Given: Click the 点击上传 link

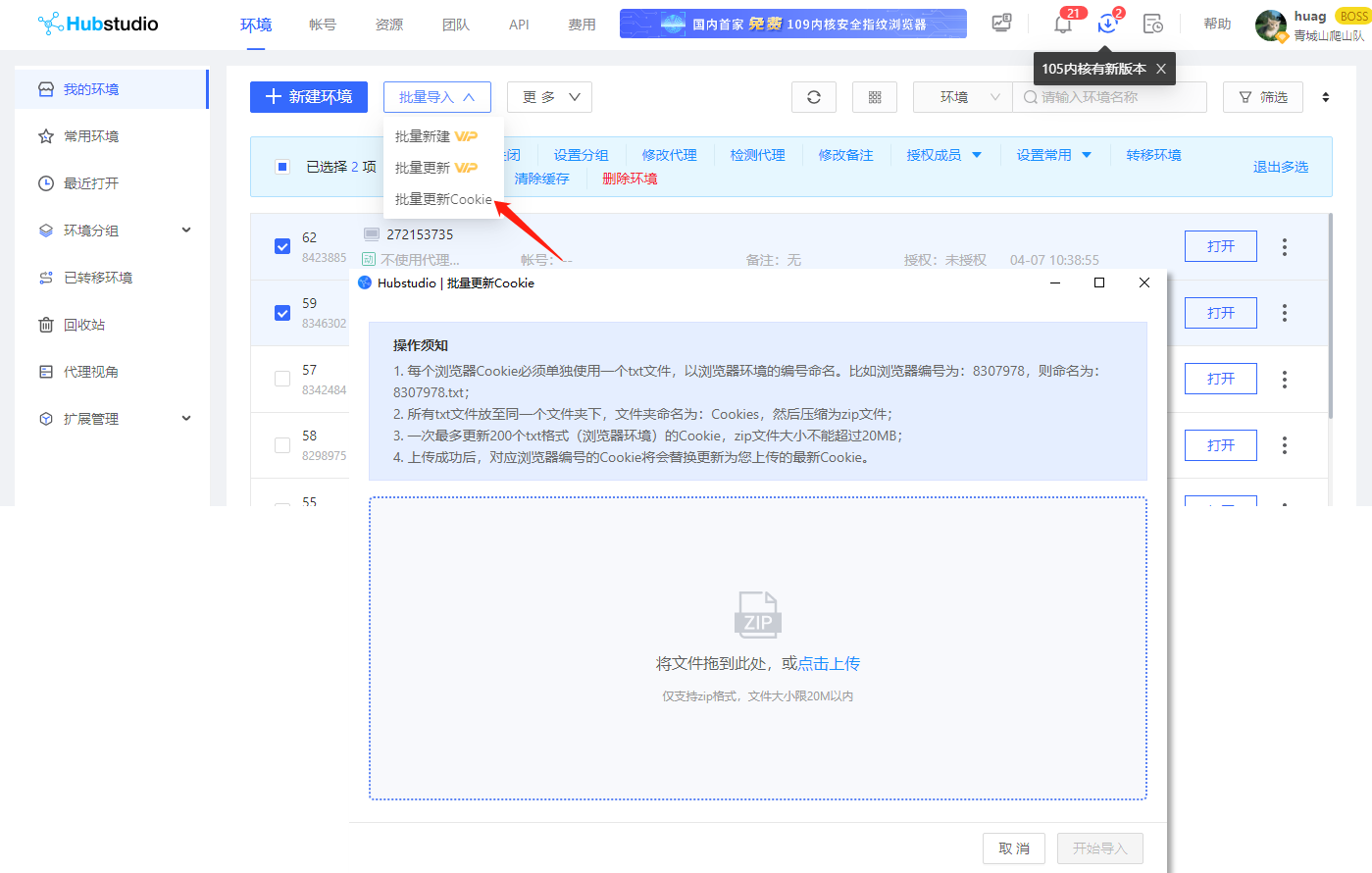Looking at the screenshot, I should 829,664.
